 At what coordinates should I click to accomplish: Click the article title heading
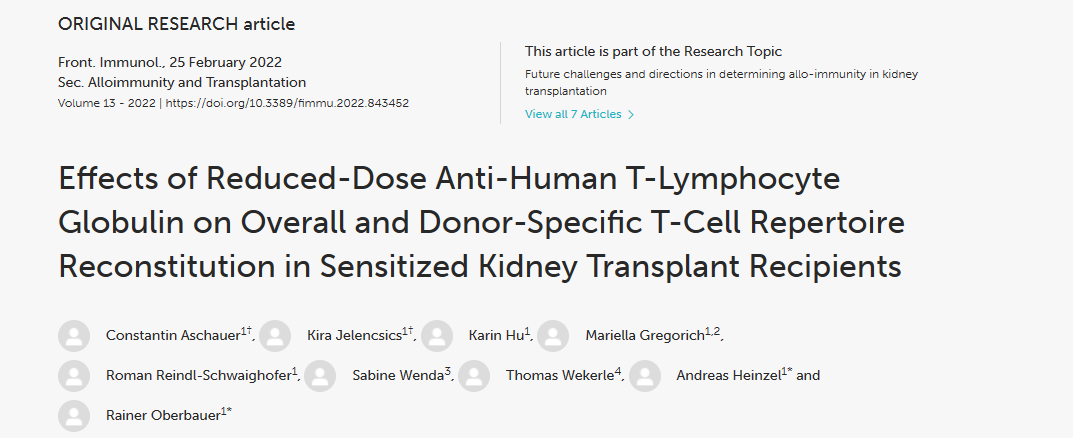click(x=480, y=222)
